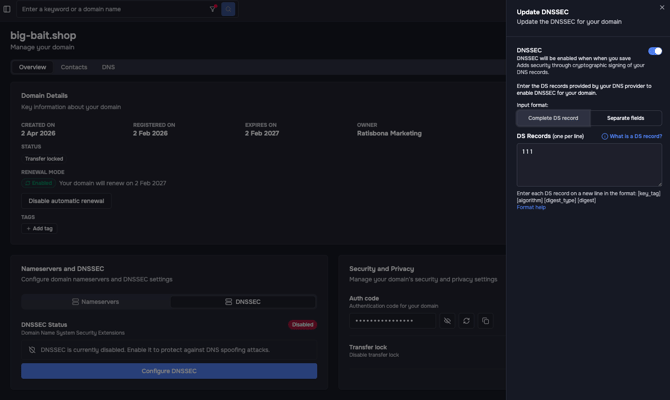
Task: Click the Ratisbona Marketing owner text
Action: point(389,133)
